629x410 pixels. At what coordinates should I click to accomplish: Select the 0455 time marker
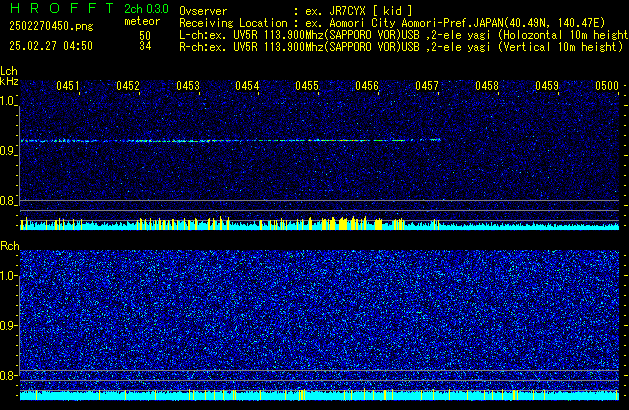coord(307,86)
